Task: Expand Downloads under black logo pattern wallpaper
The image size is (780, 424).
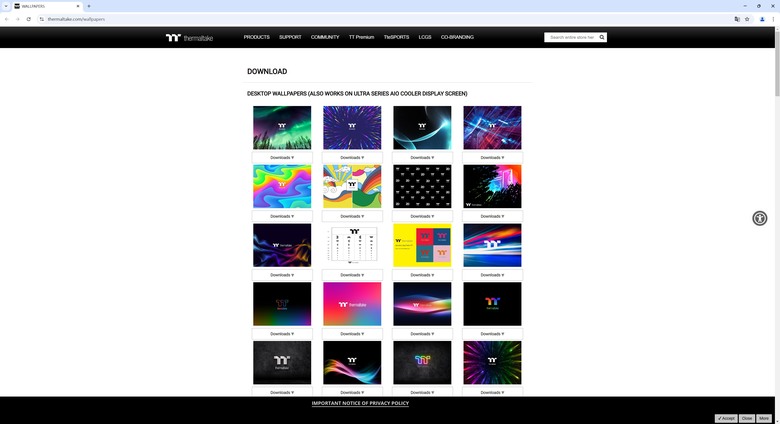Action: [422, 216]
